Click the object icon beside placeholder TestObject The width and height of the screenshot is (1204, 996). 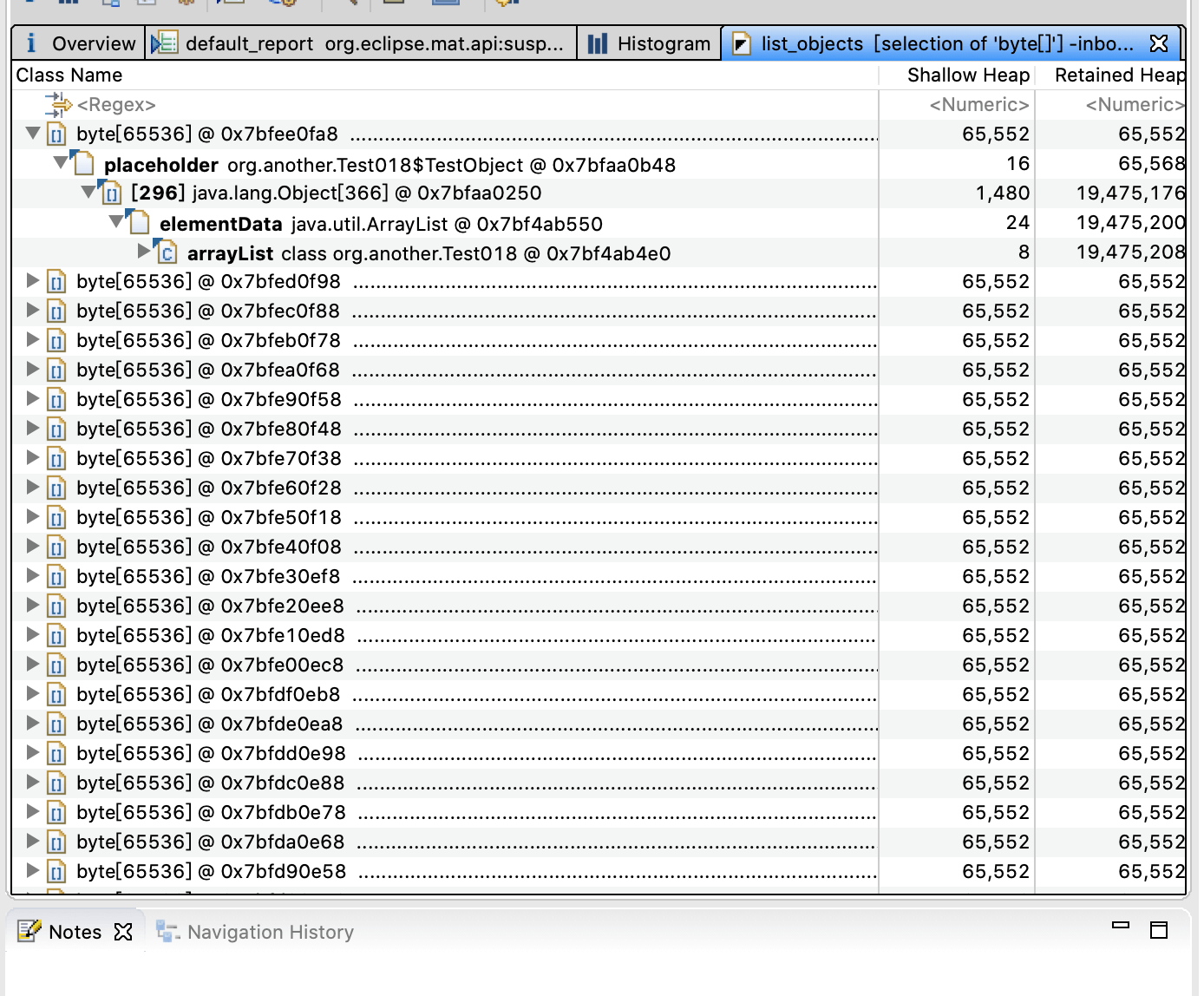click(x=82, y=162)
